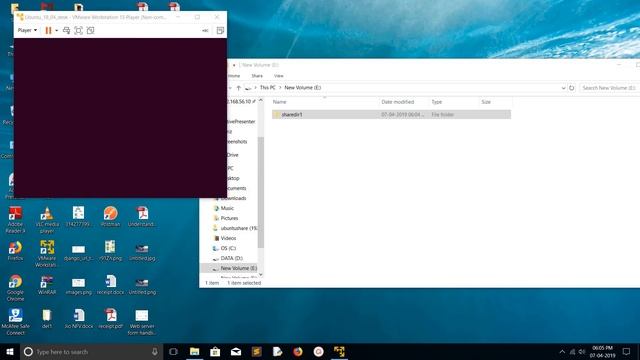
Task: Open the Player menu in VMware
Action: tap(27, 31)
